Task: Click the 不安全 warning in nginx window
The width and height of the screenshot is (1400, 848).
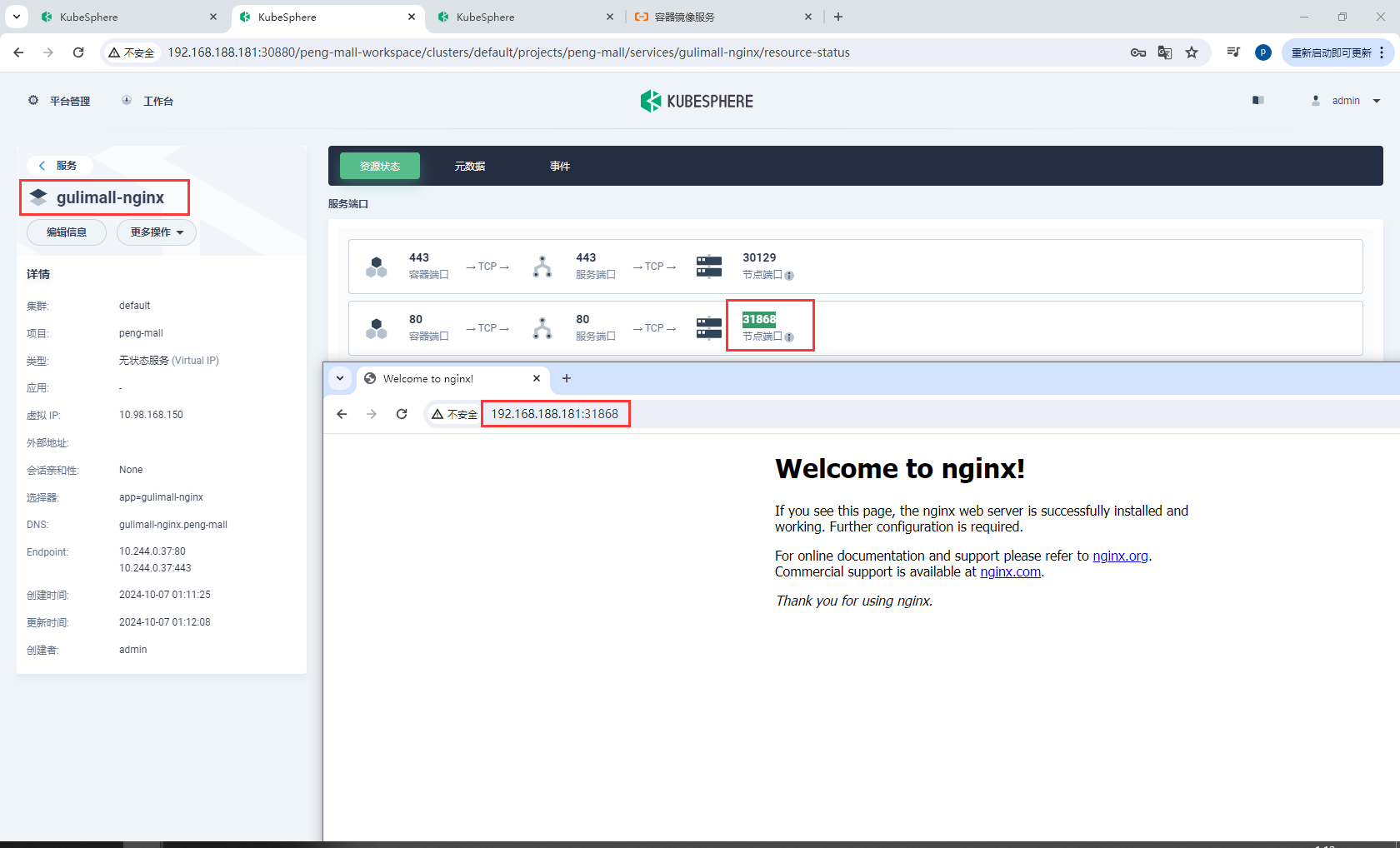Action: coord(454,414)
